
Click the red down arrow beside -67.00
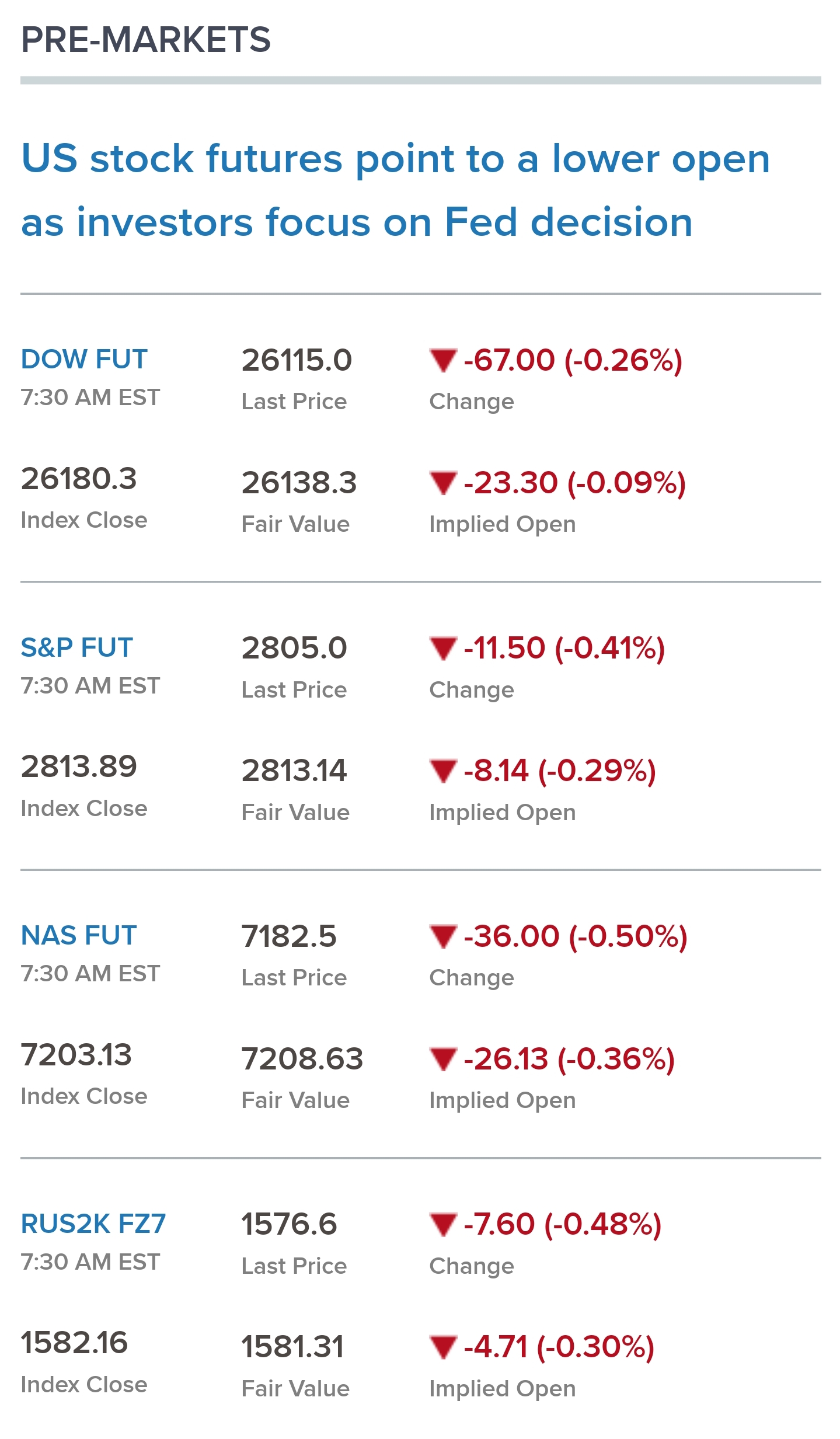click(443, 360)
